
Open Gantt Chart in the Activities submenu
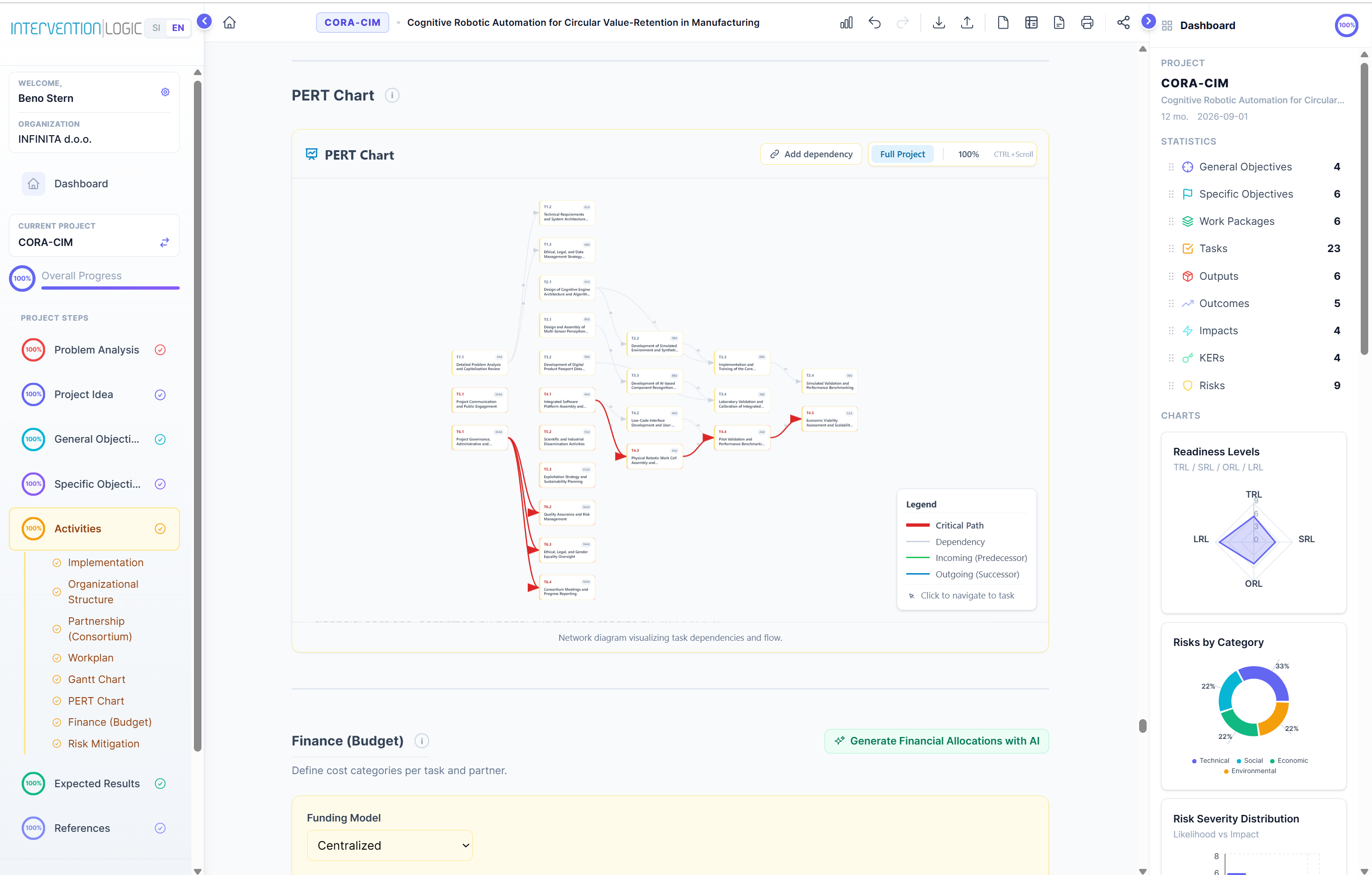tap(96, 679)
